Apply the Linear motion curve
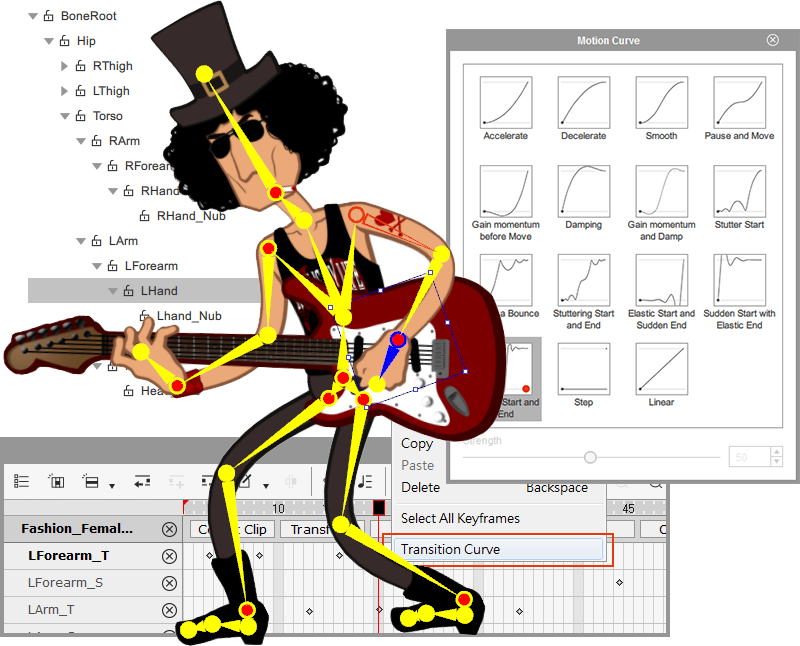The image size is (800, 646). coord(661,368)
